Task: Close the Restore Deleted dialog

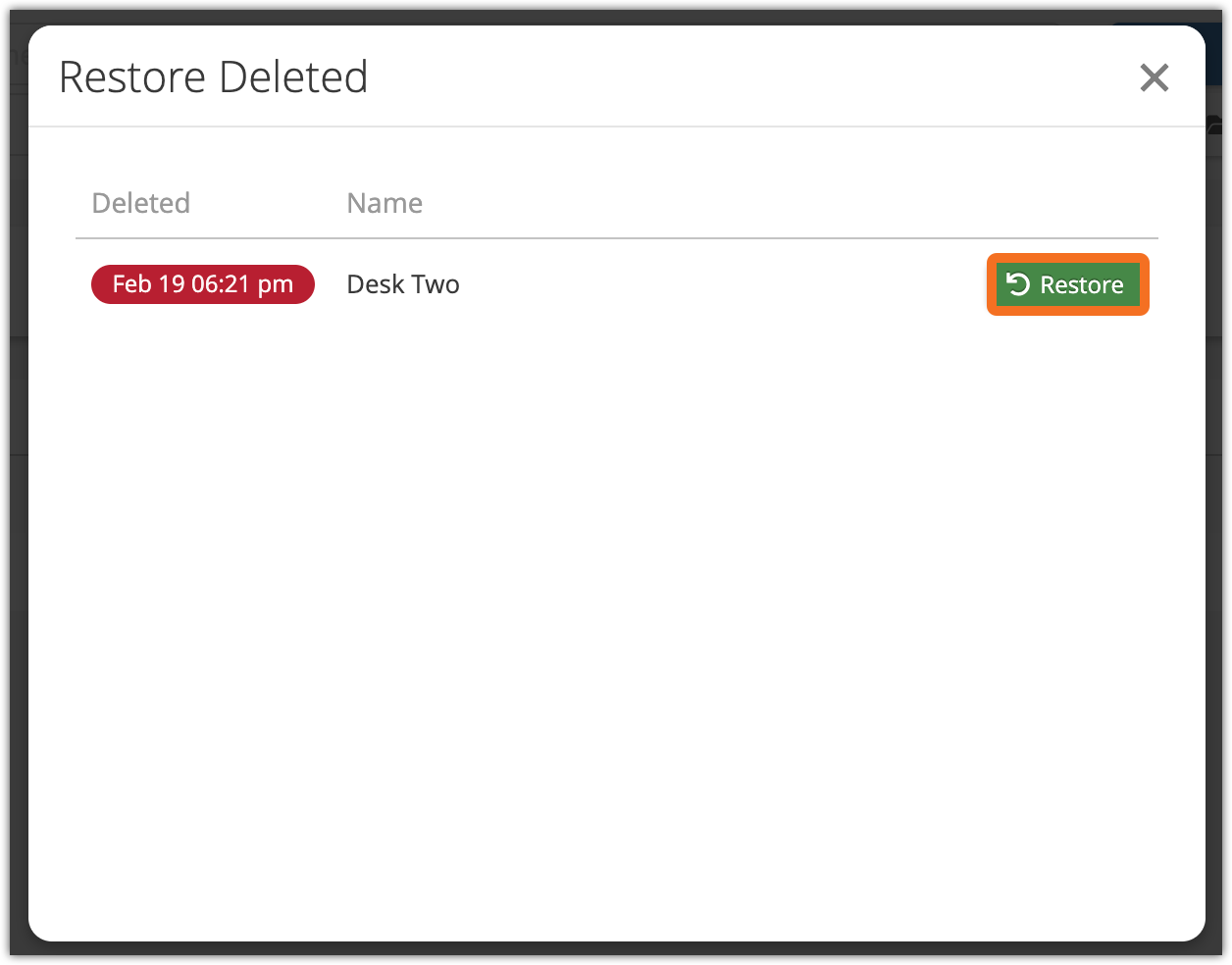Action: tap(1154, 77)
